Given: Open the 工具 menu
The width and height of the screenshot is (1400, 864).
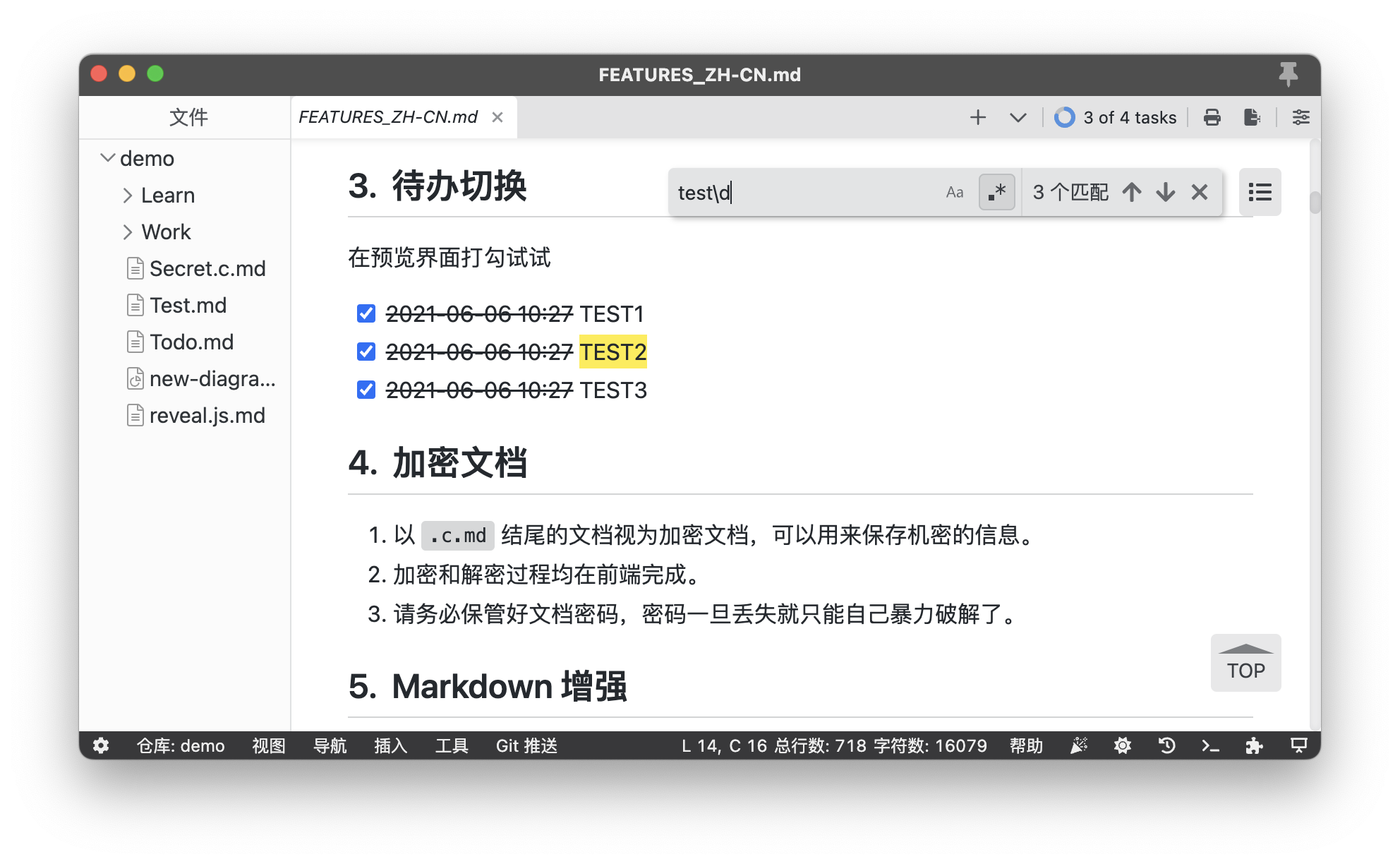Looking at the screenshot, I should point(452,746).
